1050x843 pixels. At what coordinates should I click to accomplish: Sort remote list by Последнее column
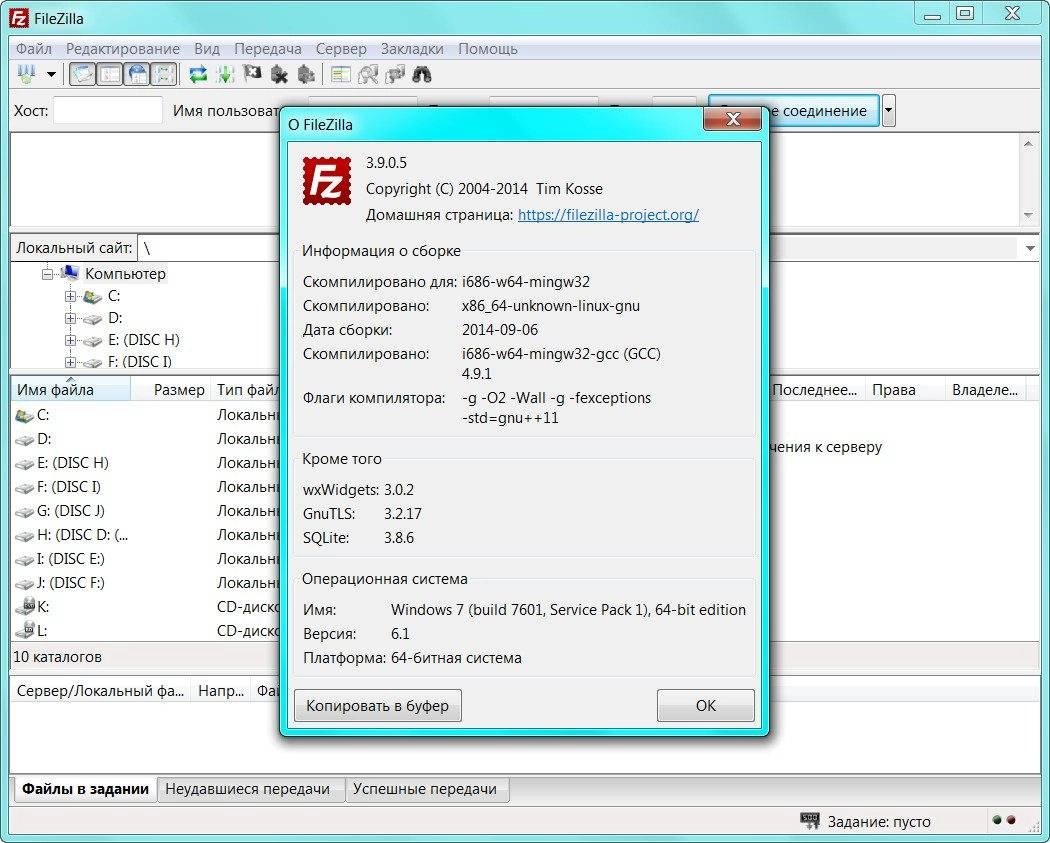(816, 390)
